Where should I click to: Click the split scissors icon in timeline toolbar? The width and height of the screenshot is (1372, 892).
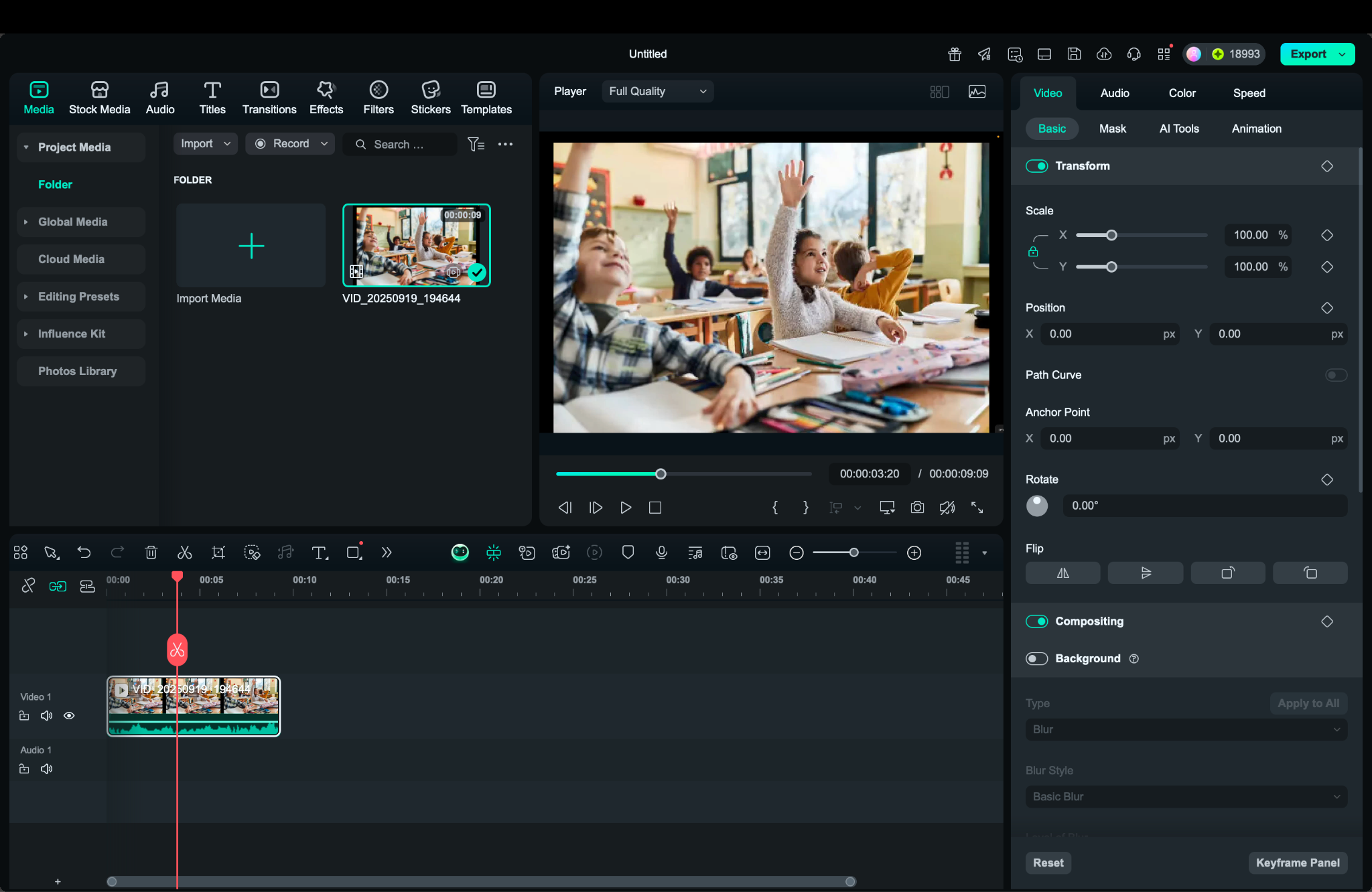pyautogui.click(x=184, y=552)
